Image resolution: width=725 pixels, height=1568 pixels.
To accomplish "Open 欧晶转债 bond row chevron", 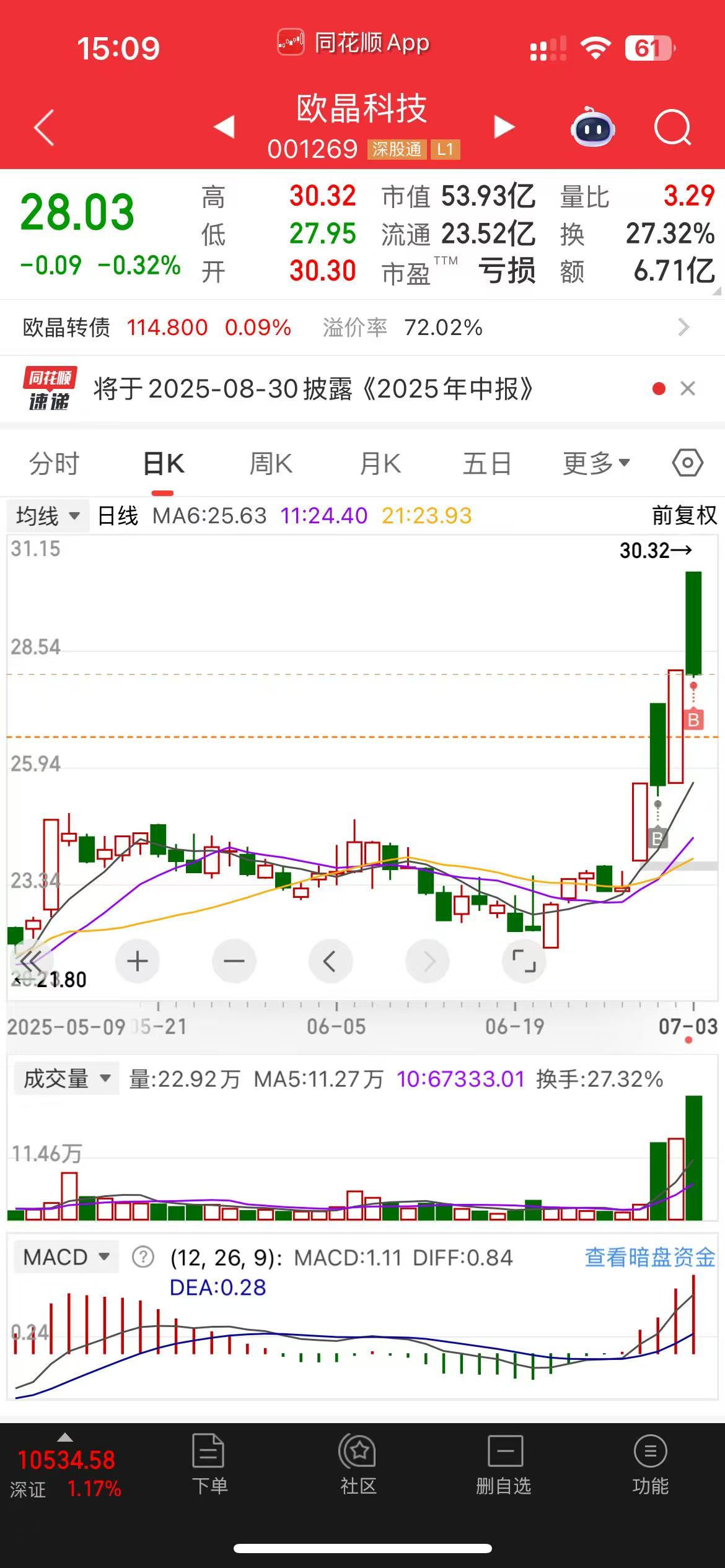I will [x=683, y=327].
